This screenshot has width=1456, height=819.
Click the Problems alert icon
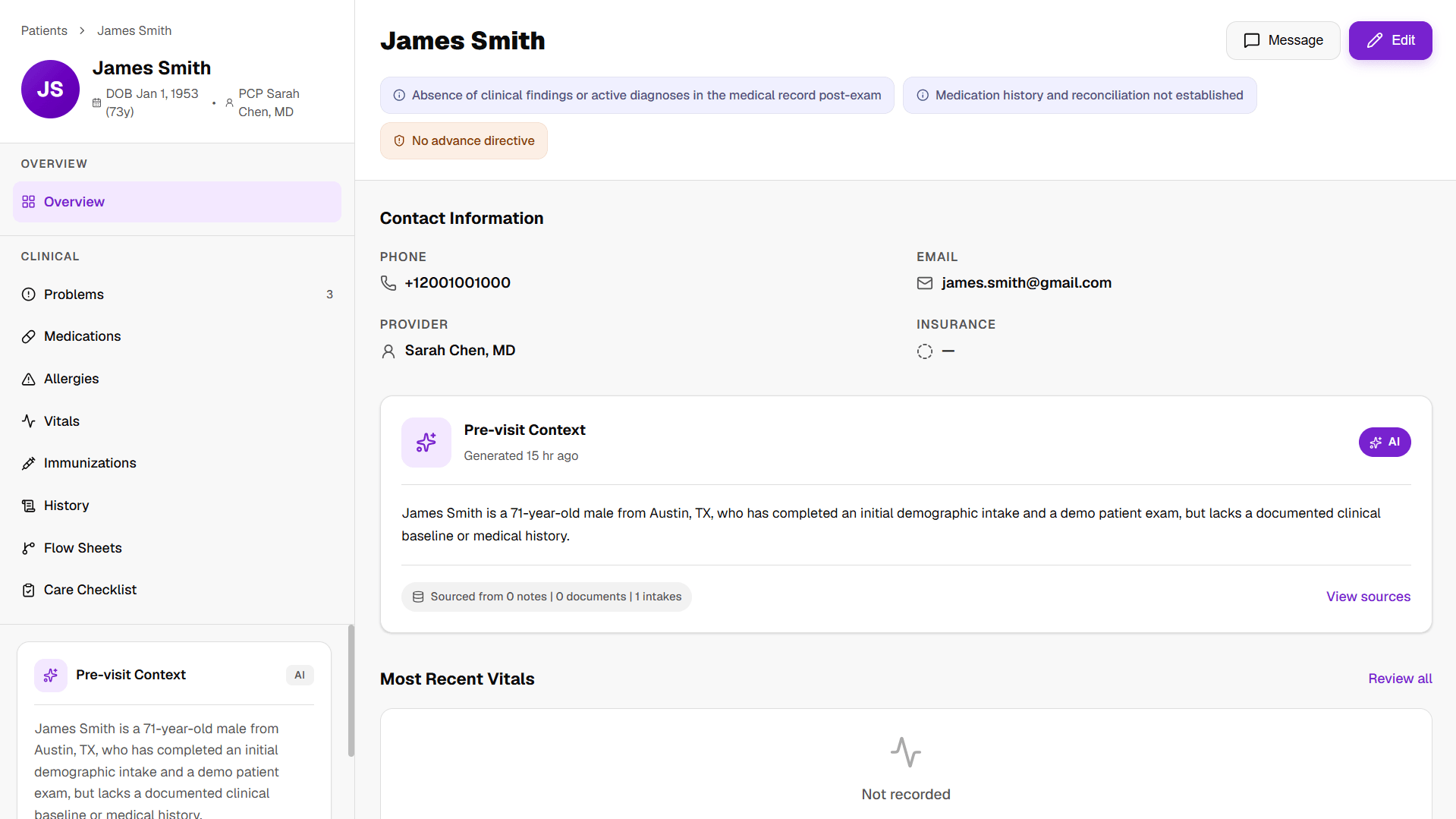29,295
